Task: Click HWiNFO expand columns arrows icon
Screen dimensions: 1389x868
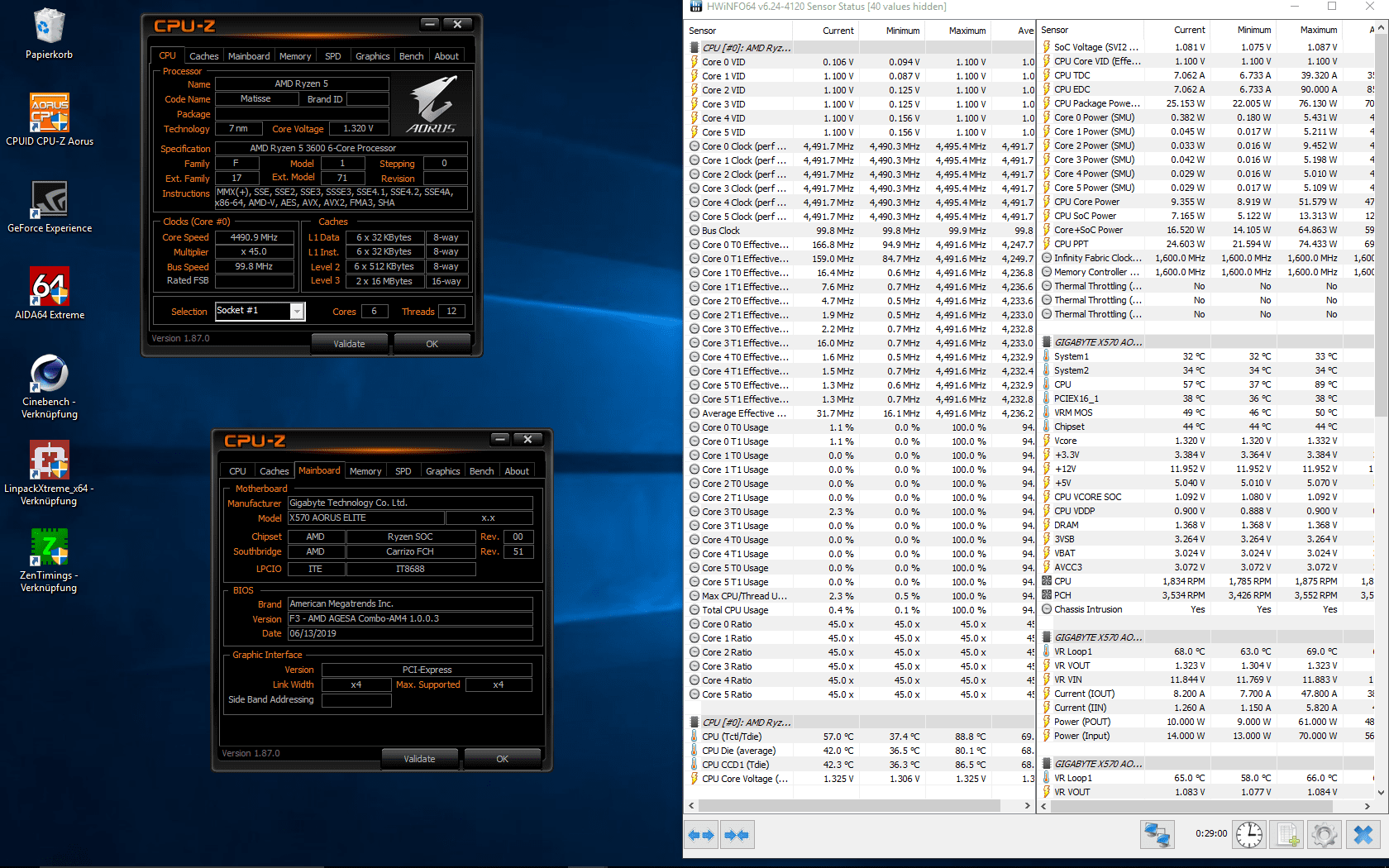Action: [x=701, y=835]
